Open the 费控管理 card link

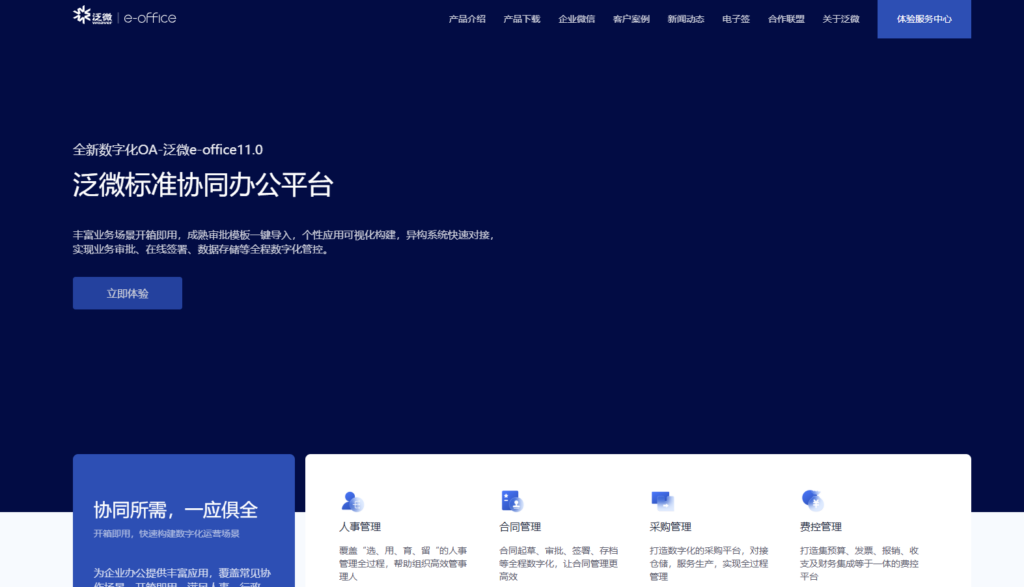coord(820,526)
